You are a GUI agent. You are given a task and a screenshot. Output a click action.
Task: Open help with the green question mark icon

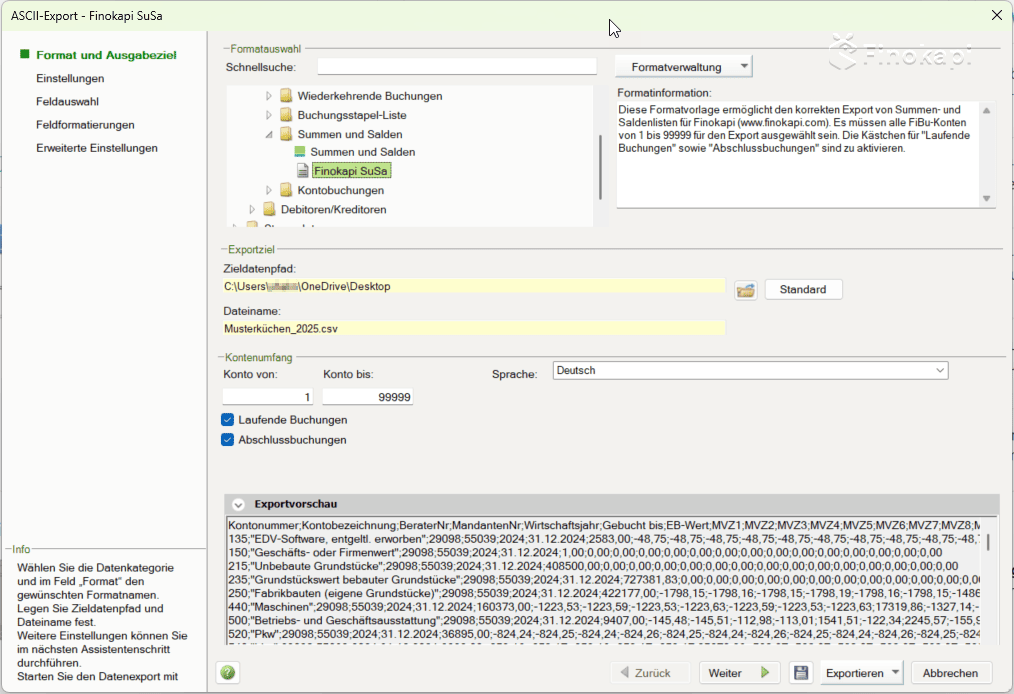click(x=228, y=673)
